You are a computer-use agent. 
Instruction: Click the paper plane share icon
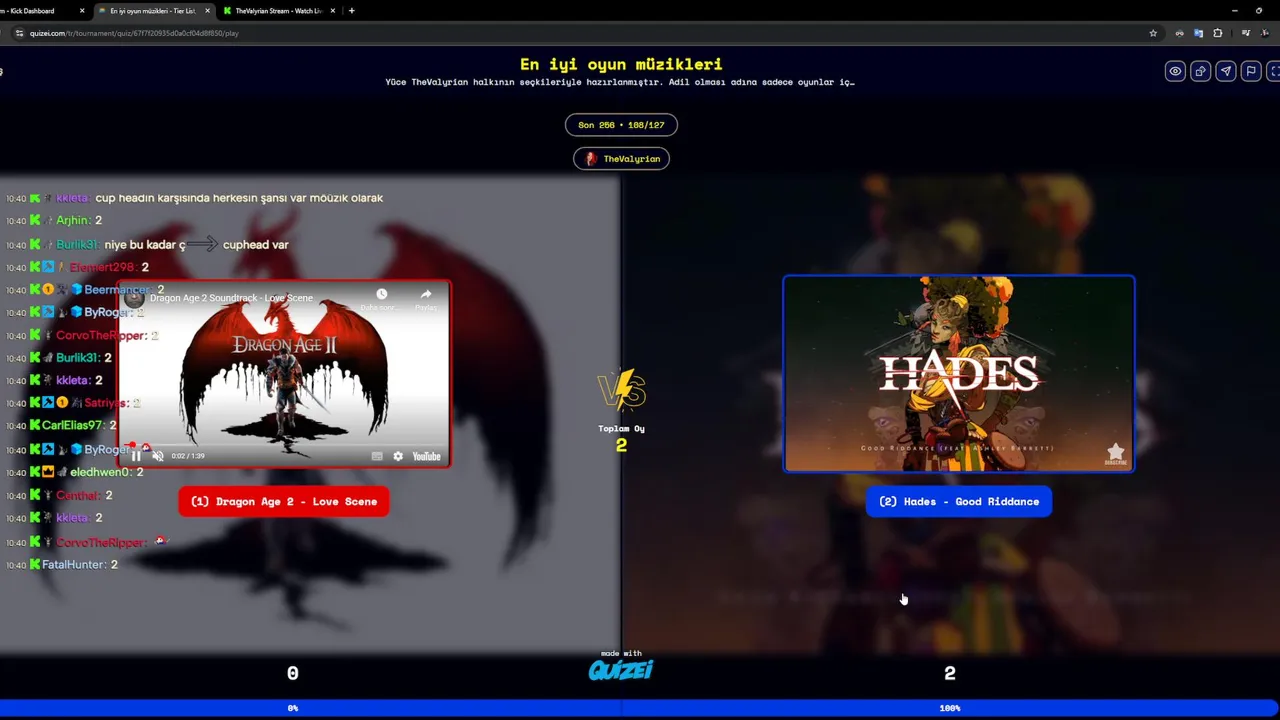point(1225,71)
